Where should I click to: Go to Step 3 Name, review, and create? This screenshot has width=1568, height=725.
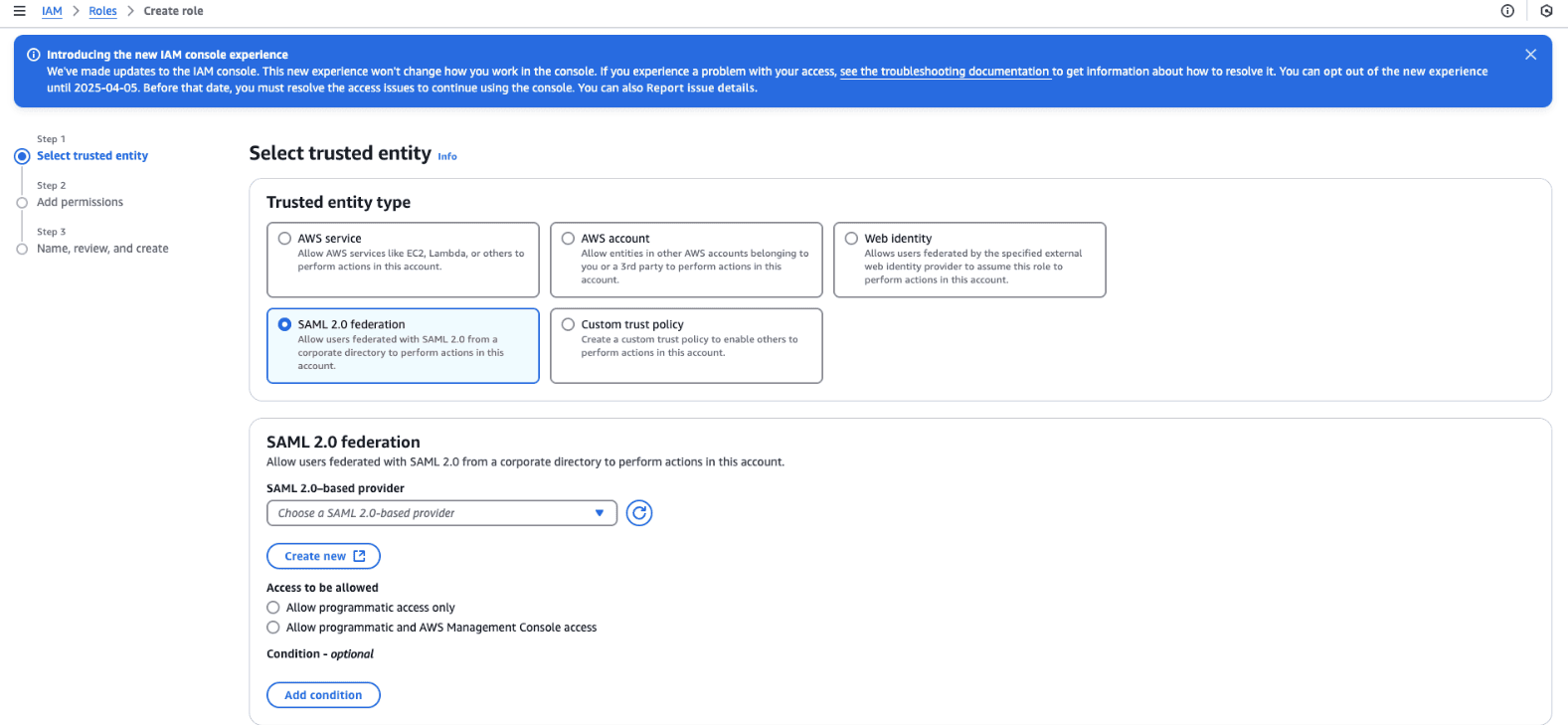(102, 249)
